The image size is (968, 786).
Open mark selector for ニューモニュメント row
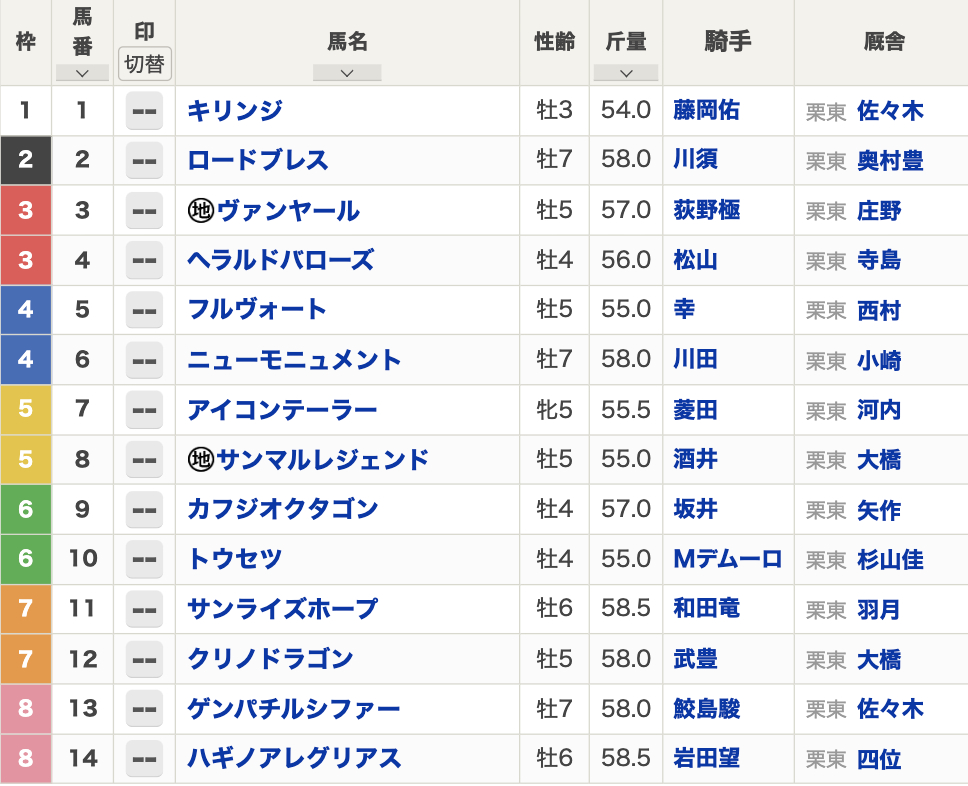coord(144,361)
